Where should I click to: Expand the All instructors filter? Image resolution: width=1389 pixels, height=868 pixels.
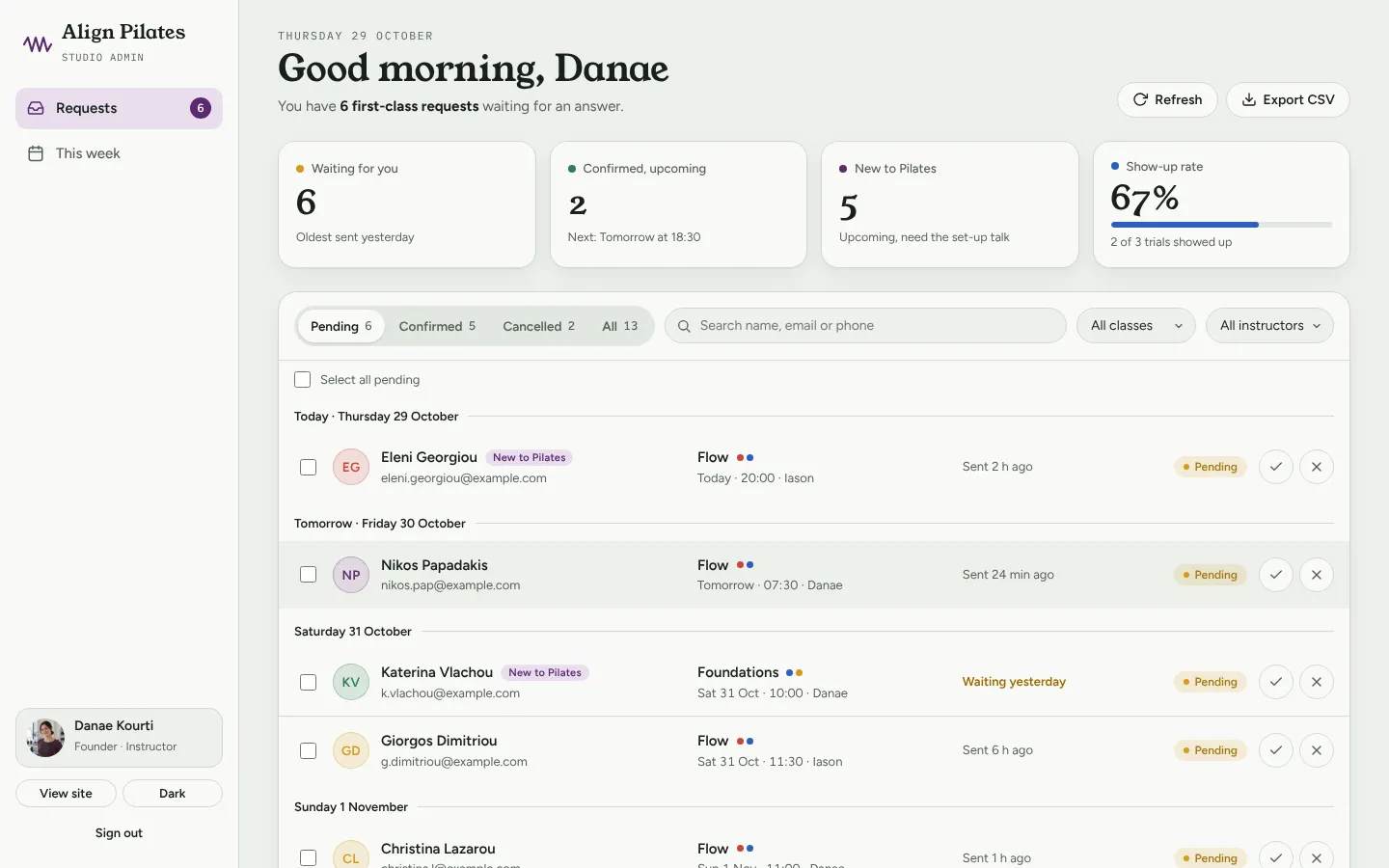[1269, 326]
